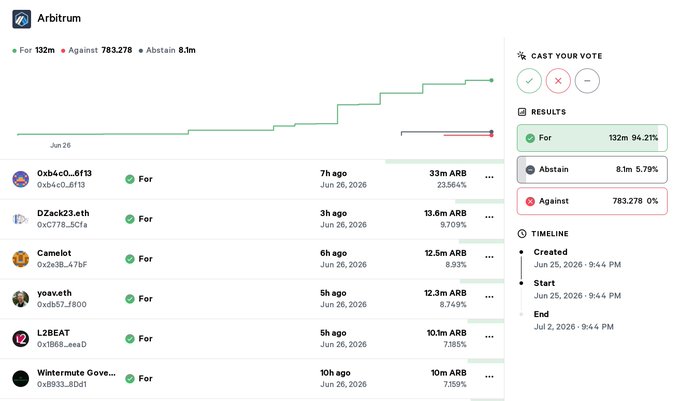Toggle the Against series in chart legend
The width and height of the screenshot is (680, 401).
coord(96,50)
